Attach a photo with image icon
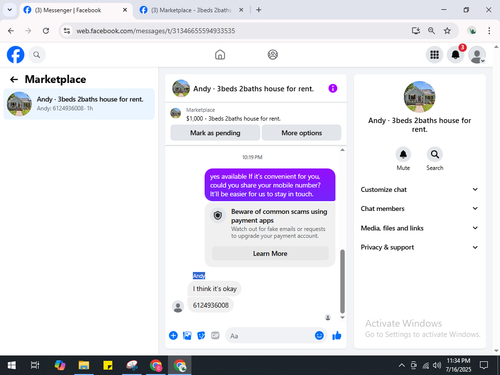This screenshot has height=375, width=500. tap(187, 335)
